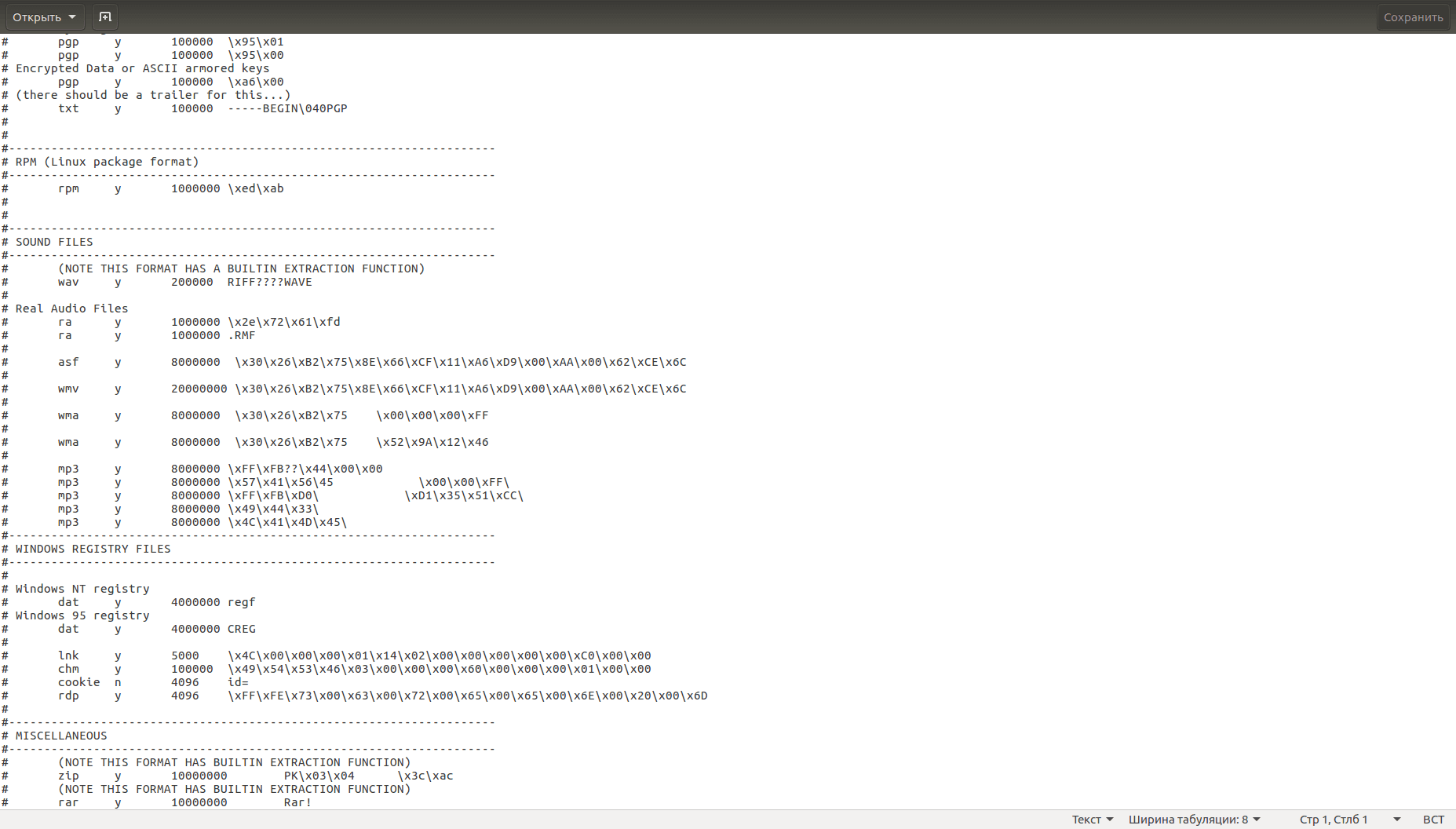Click the 'lnk' file extension entry
This screenshot has width=1456, height=829.
[x=68, y=656]
